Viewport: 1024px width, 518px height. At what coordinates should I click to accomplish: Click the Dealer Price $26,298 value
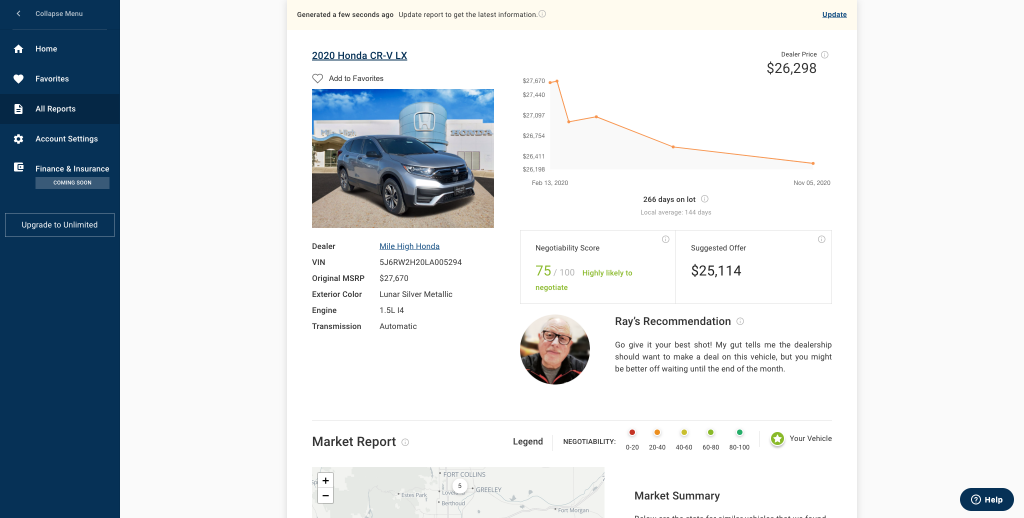792,68
